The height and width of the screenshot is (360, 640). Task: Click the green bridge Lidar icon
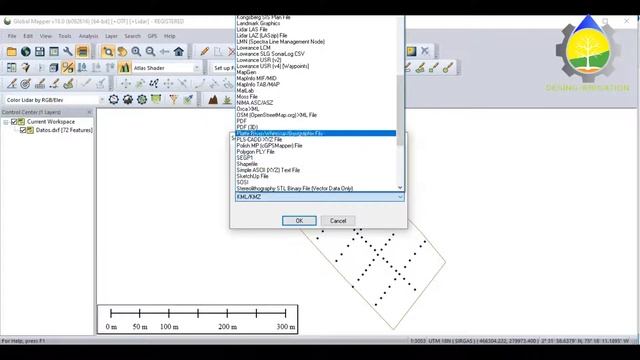point(156,100)
